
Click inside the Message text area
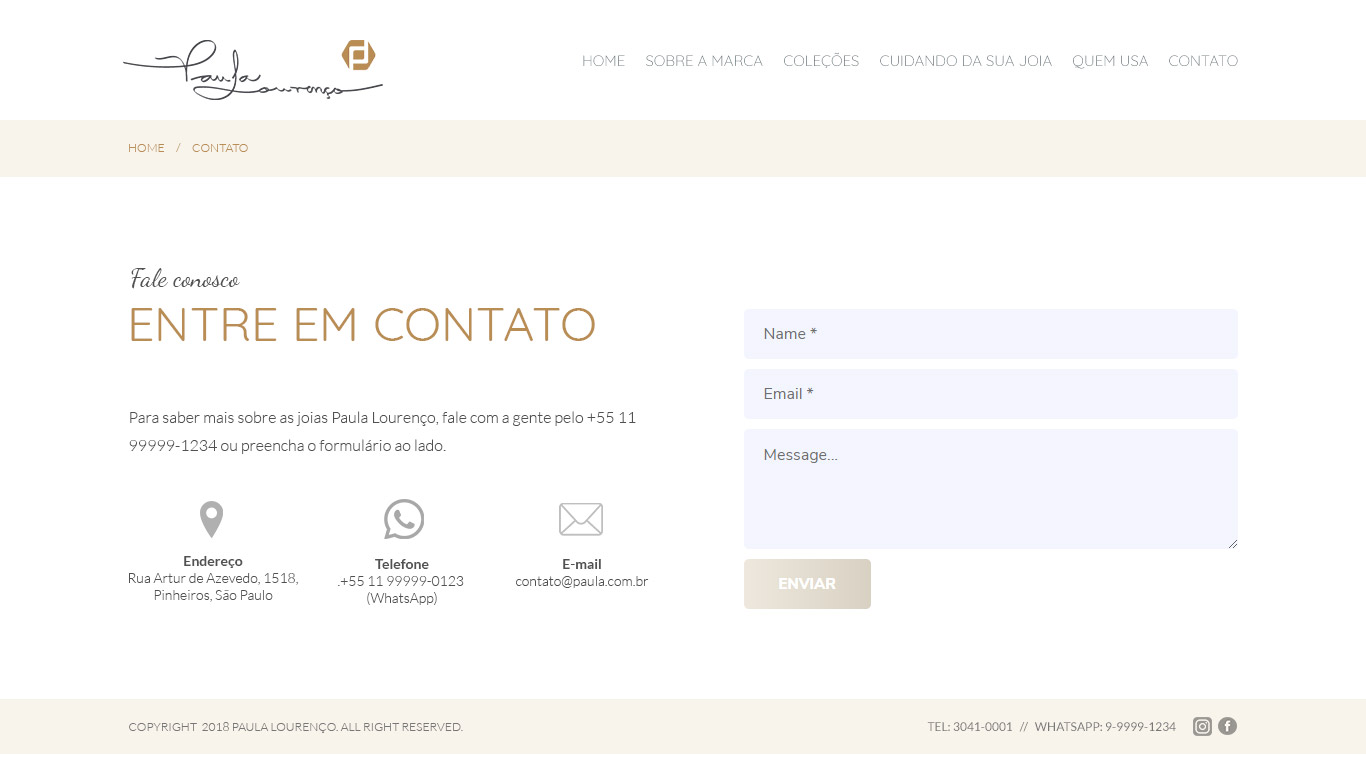(990, 489)
